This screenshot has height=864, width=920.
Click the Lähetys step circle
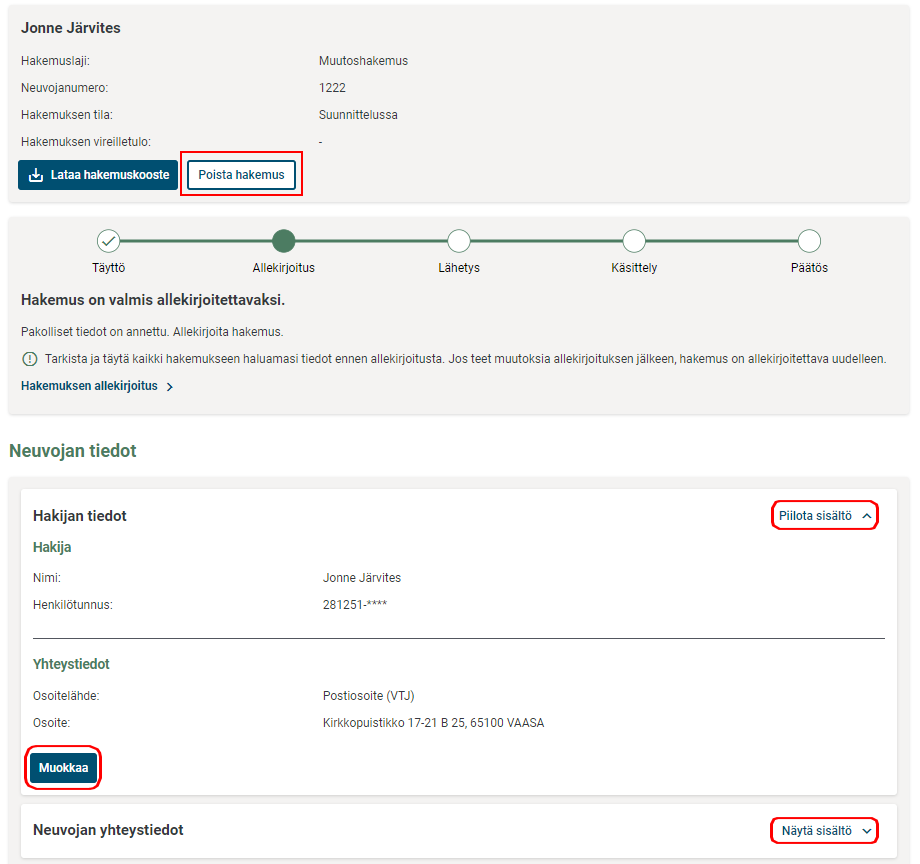pyautogui.click(x=459, y=241)
